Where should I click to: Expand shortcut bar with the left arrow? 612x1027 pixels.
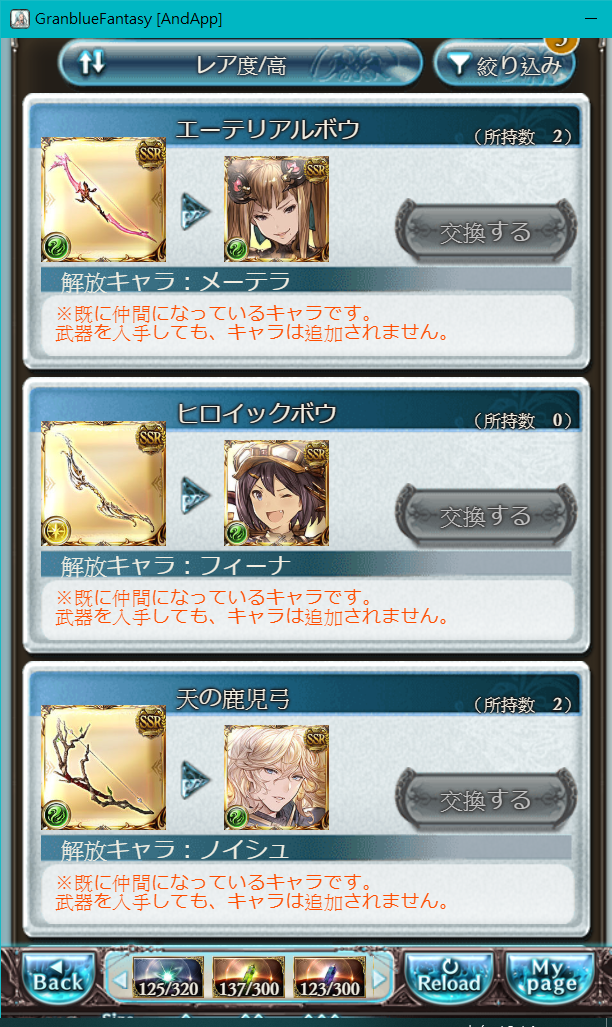pos(119,979)
